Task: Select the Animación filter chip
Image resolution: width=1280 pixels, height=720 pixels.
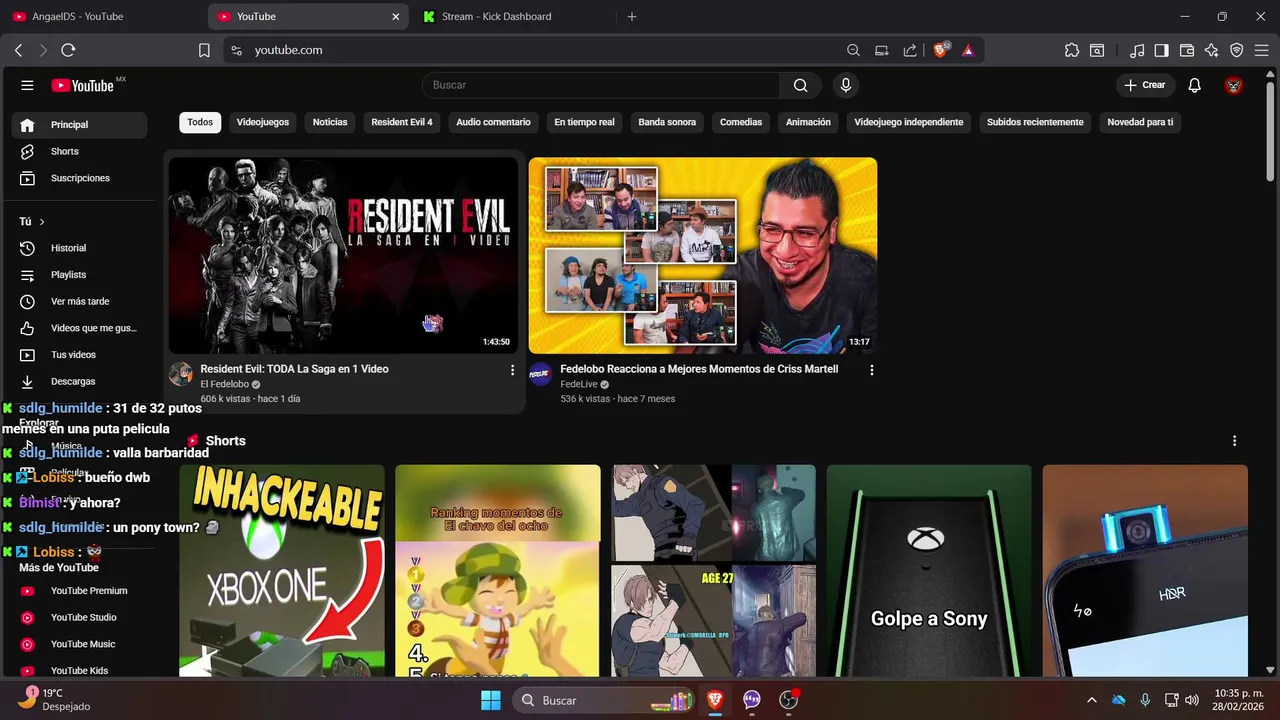Action: point(808,122)
